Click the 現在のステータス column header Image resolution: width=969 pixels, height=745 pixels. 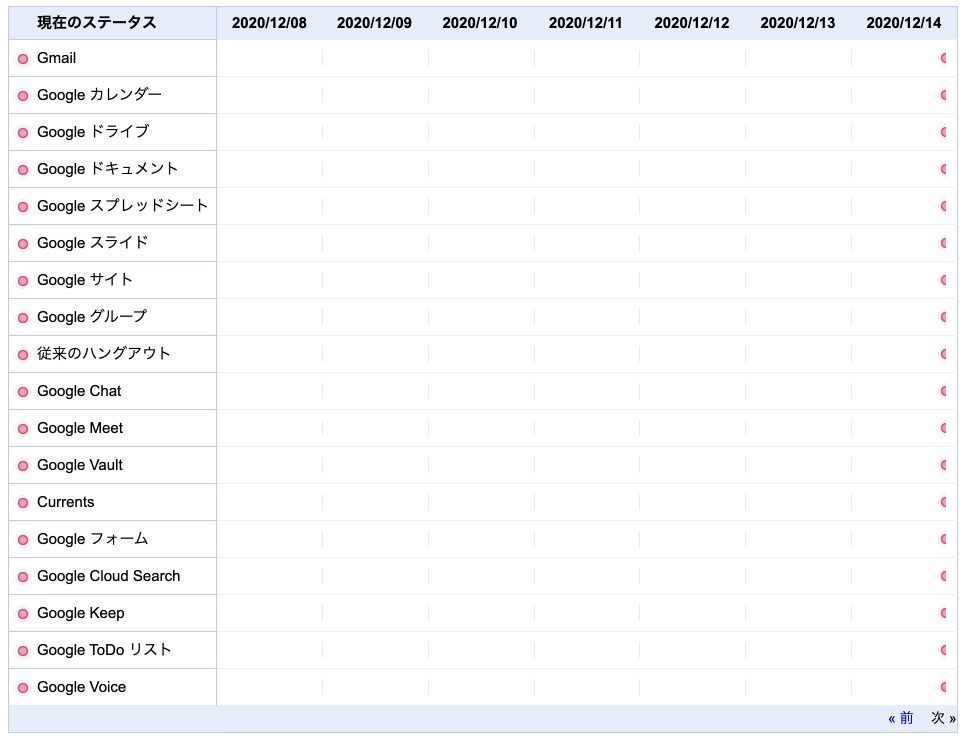tap(97, 23)
